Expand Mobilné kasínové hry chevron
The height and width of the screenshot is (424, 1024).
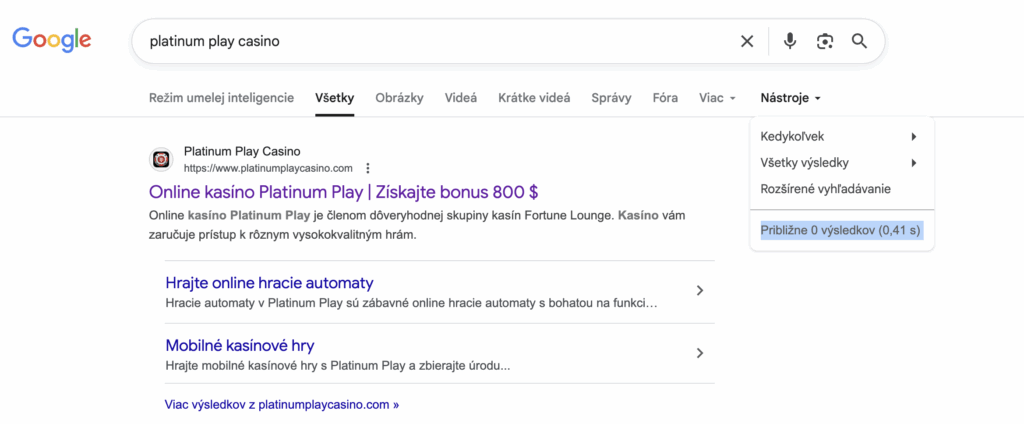tap(700, 353)
